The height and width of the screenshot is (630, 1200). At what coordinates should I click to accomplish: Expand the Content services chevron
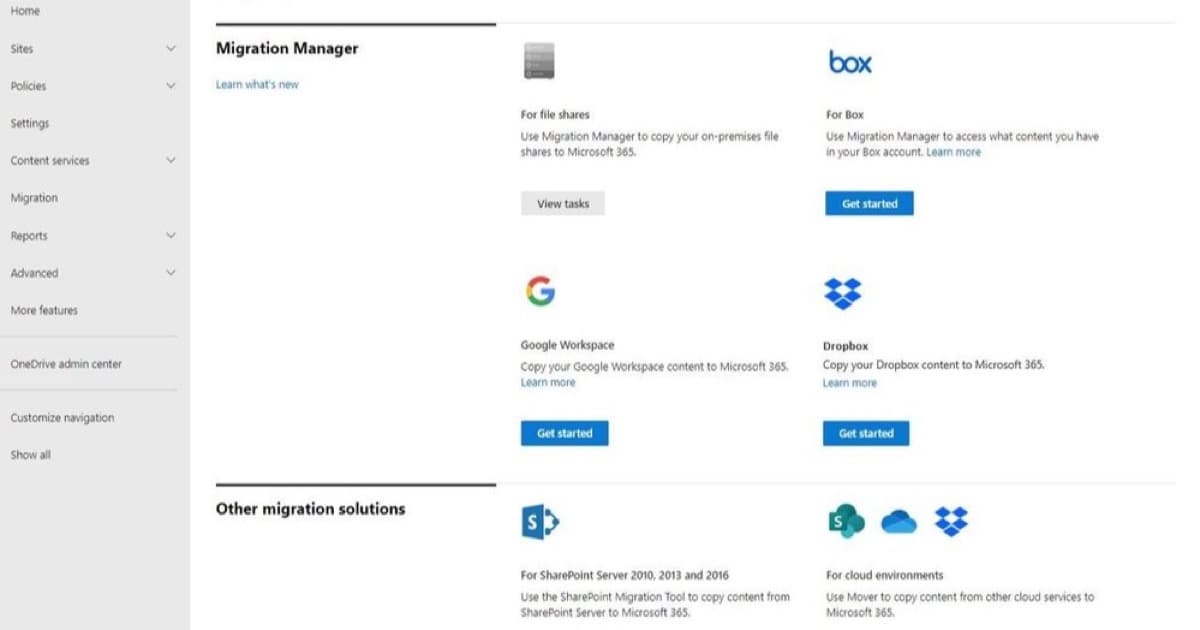click(x=170, y=160)
